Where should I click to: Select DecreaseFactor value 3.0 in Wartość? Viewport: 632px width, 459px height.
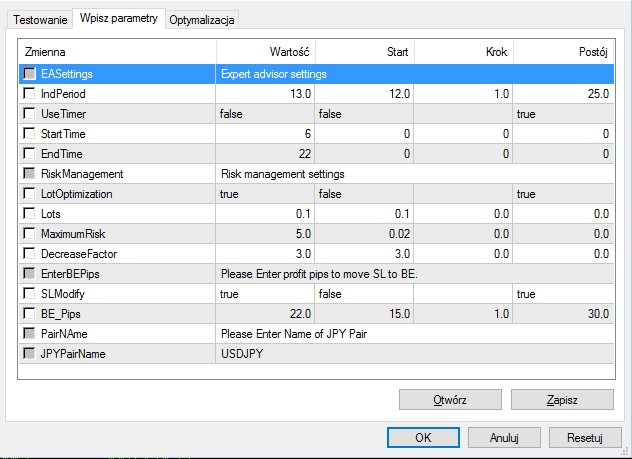click(x=265, y=254)
